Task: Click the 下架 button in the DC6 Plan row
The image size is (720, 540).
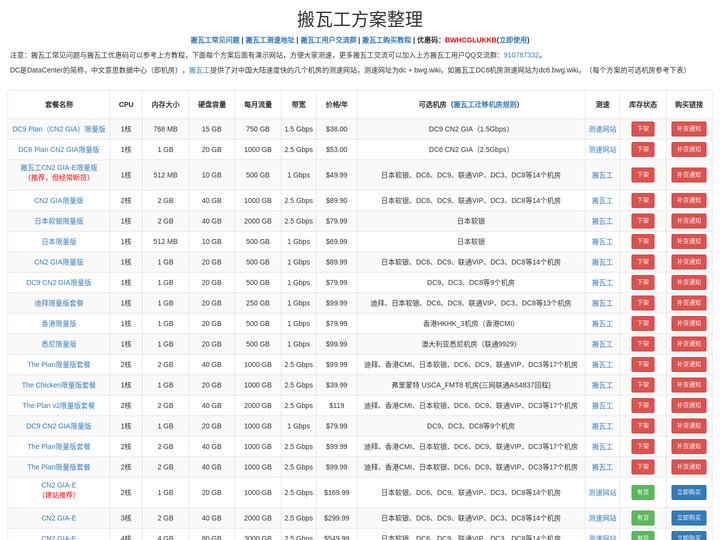Action: tap(643, 149)
